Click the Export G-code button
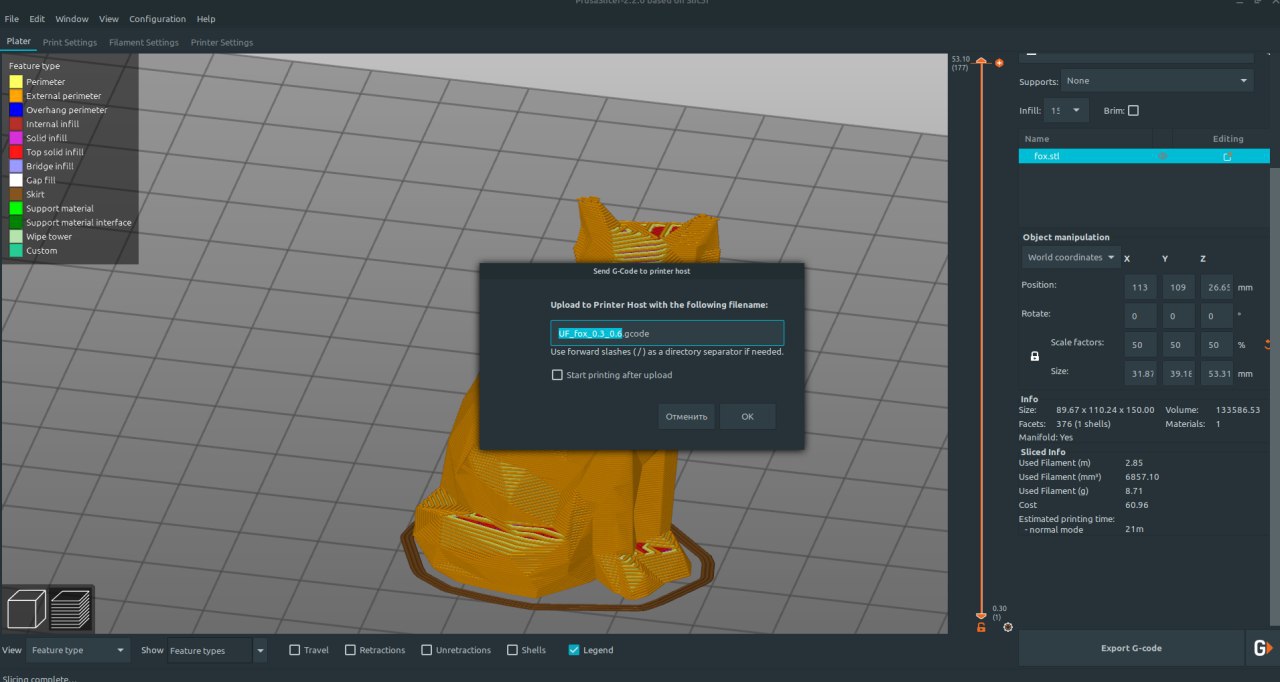Image resolution: width=1280 pixels, height=682 pixels. (x=1131, y=648)
